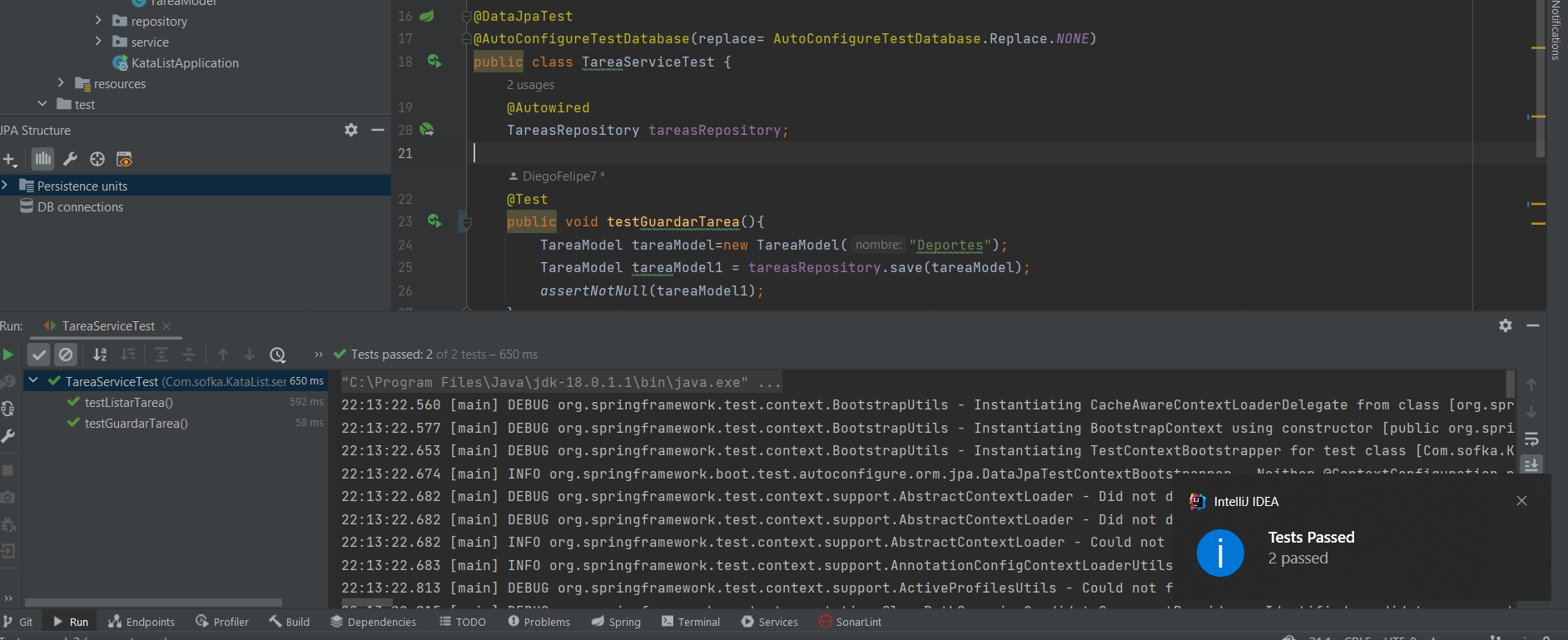Expand the Persistence units node
The image size is (1568, 640).
click(5, 186)
